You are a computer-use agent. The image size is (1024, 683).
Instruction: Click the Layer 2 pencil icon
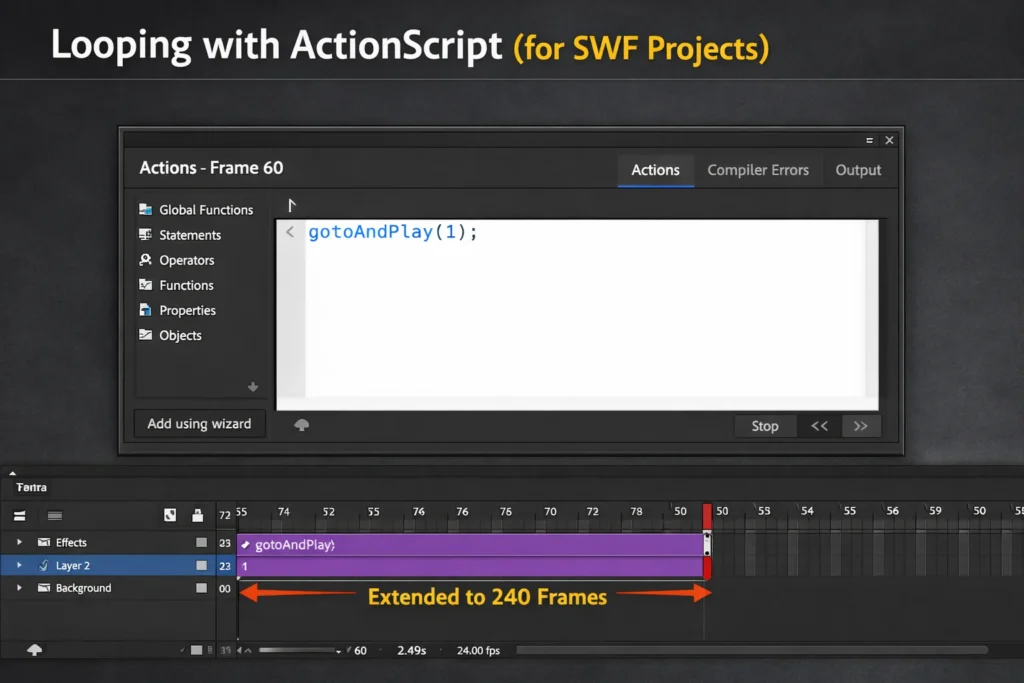click(x=44, y=565)
